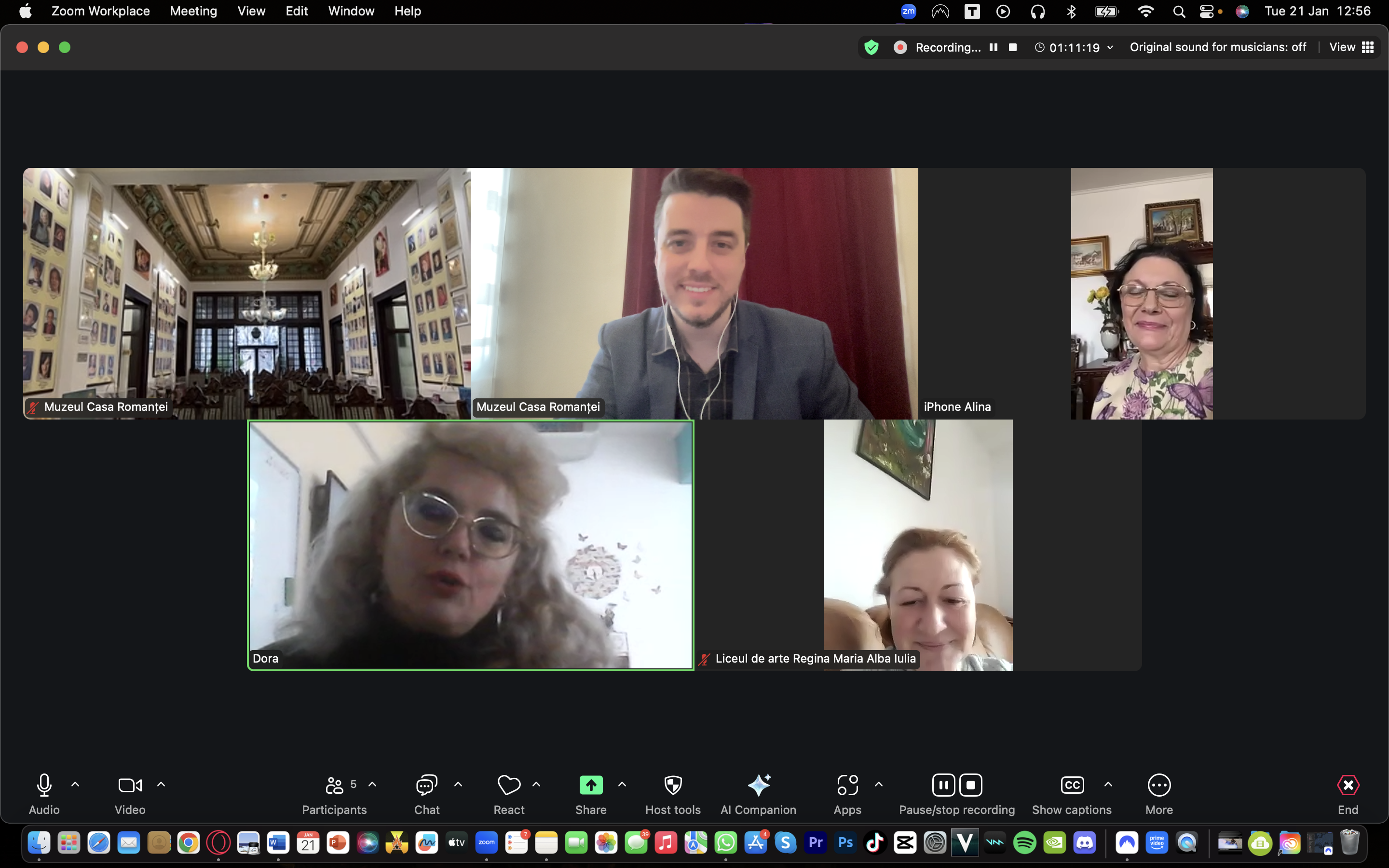This screenshot has height=868, width=1389.
Task: Open the Window menu in menu bar
Action: click(x=351, y=11)
